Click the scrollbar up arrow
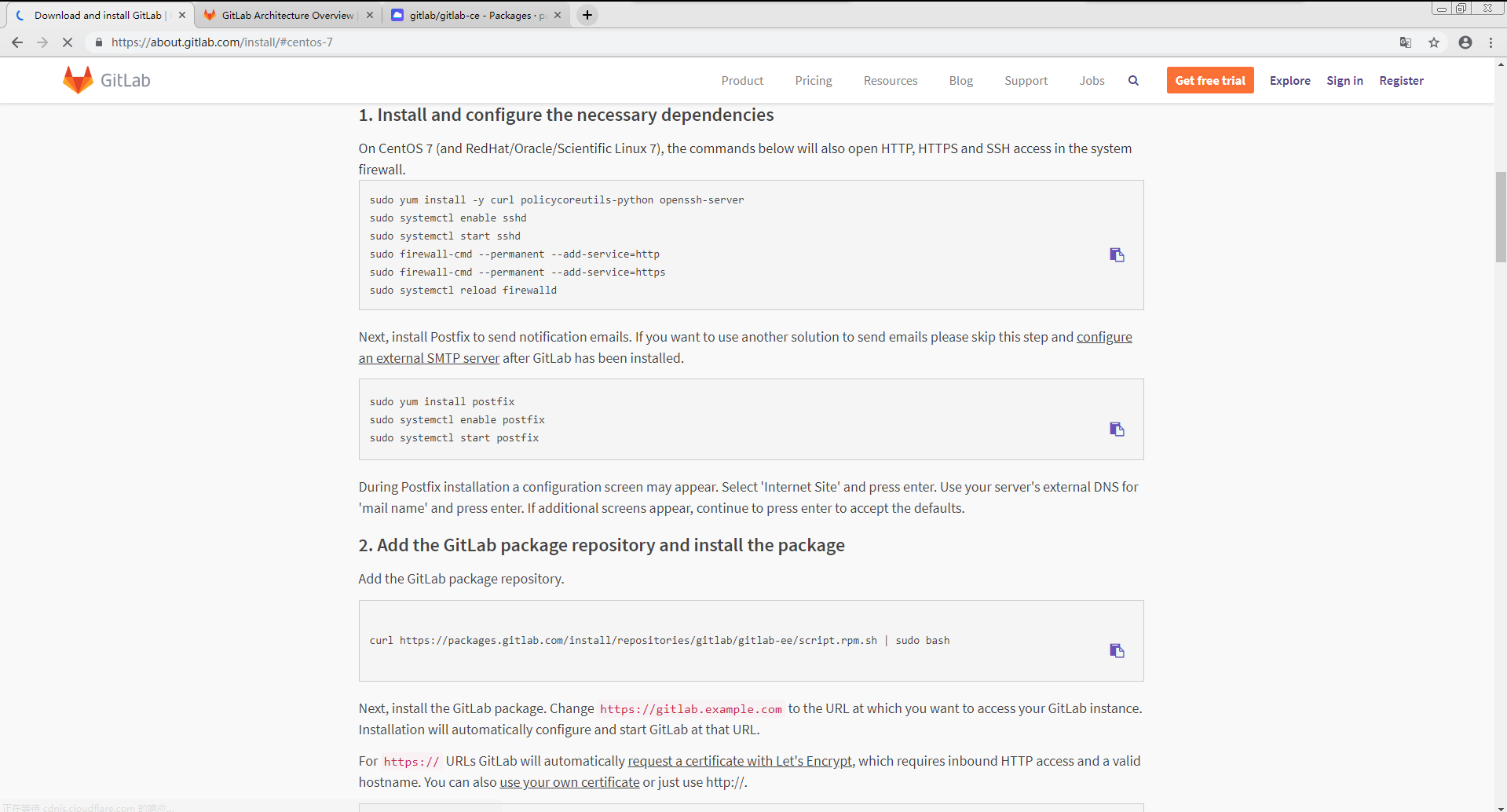 1501,64
